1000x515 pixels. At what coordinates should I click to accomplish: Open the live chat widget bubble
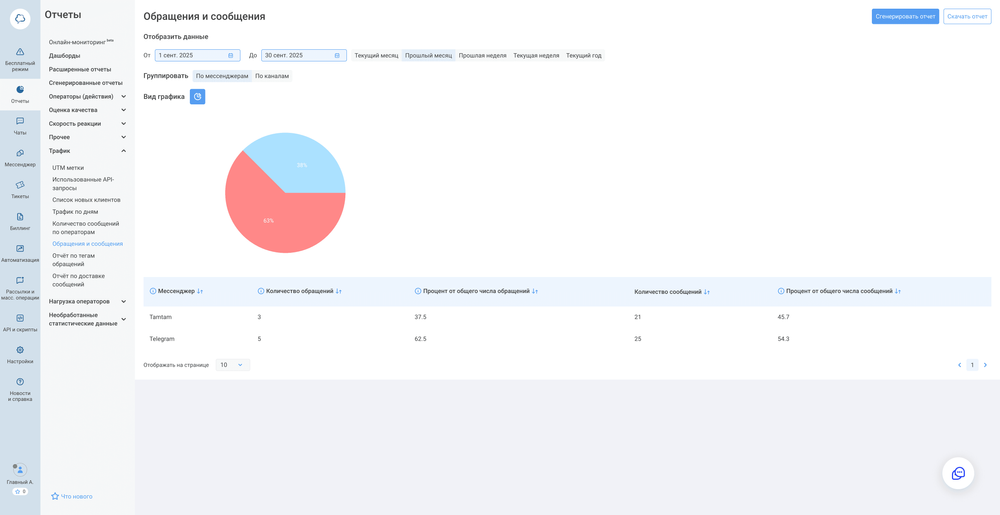(x=958, y=473)
